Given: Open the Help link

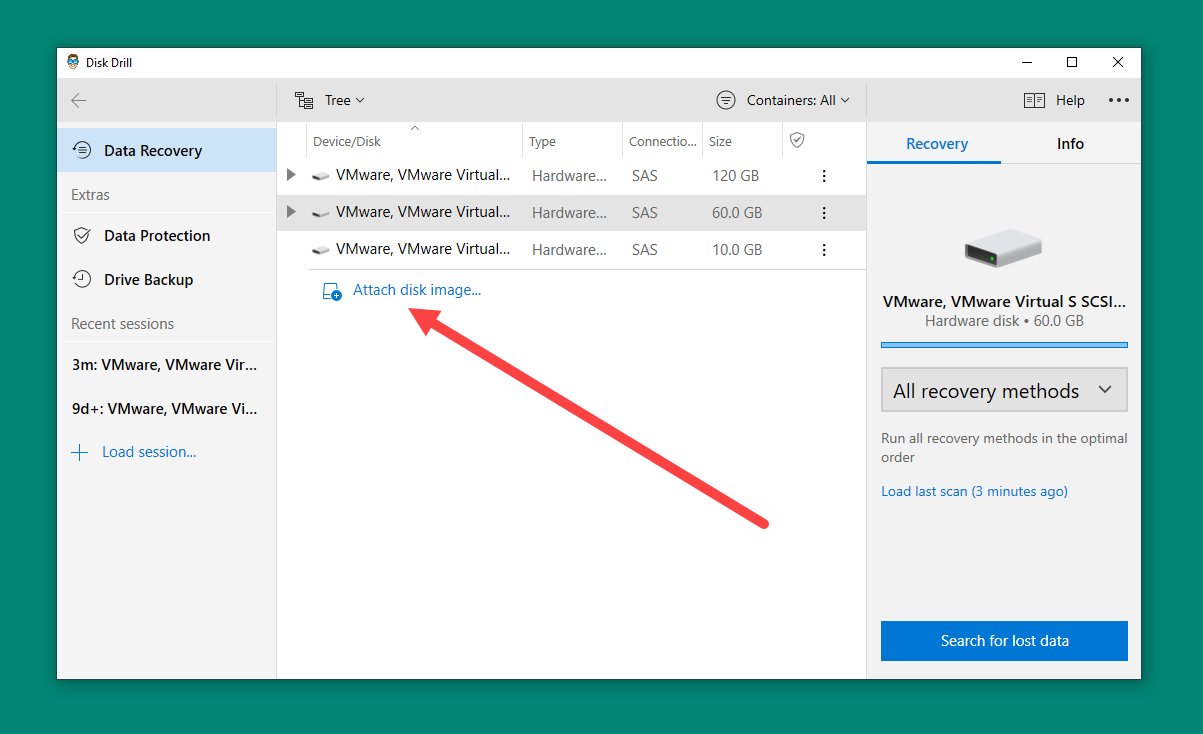Looking at the screenshot, I should 1070,100.
